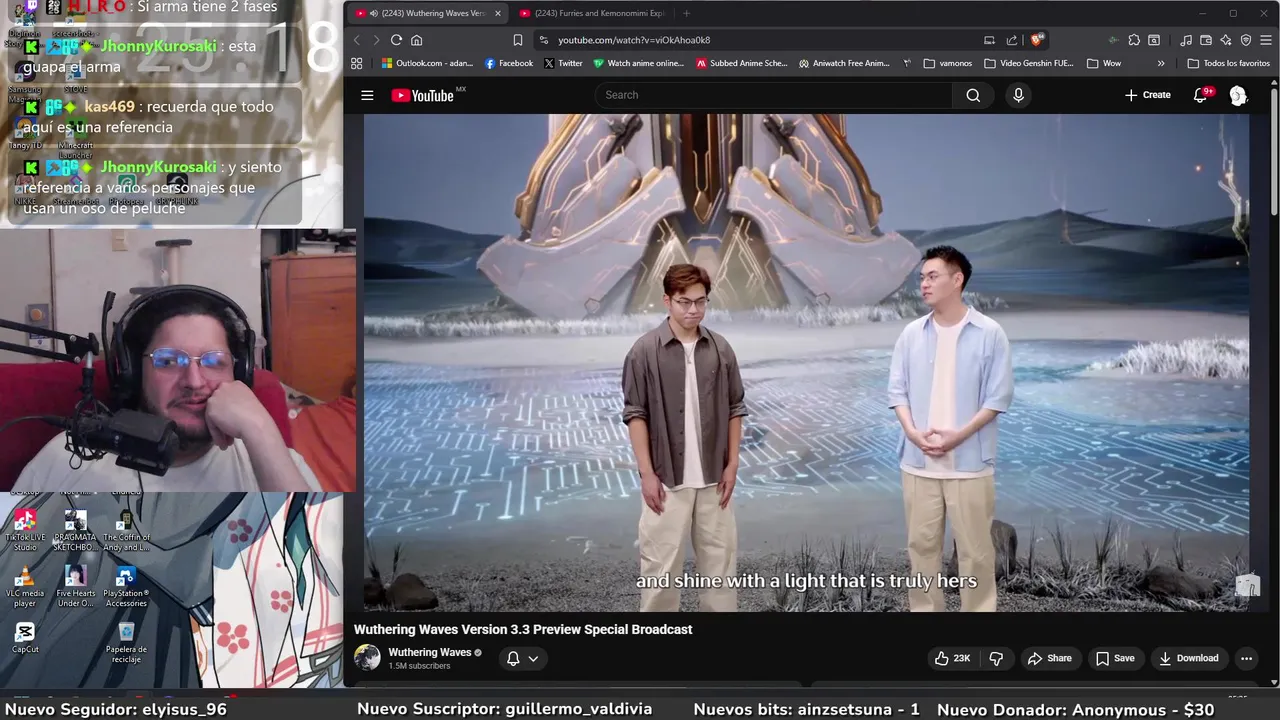Expand notification options chevron beside bell

tap(533, 658)
